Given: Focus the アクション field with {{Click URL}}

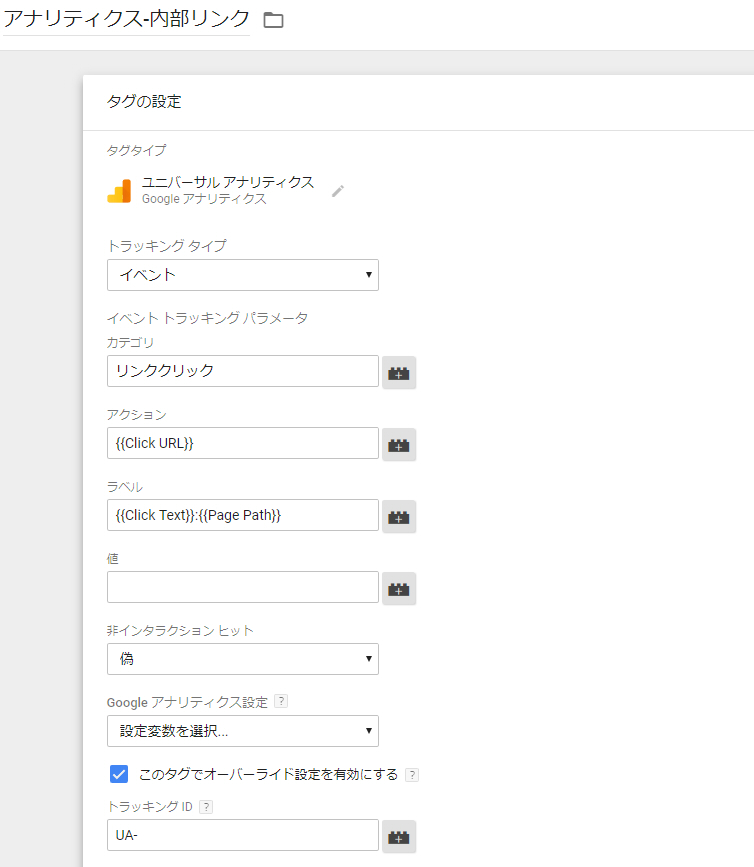Looking at the screenshot, I should pyautogui.click(x=243, y=443).
